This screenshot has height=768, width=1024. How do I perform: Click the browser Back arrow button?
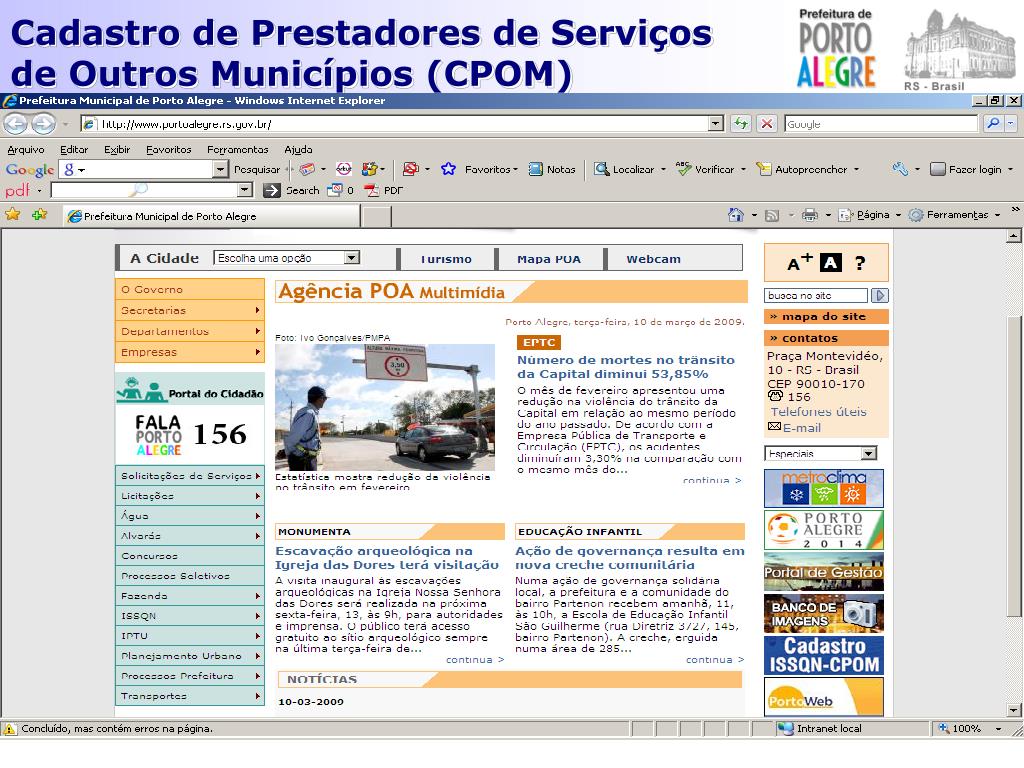pyautogui.click(x=16, y=123)
